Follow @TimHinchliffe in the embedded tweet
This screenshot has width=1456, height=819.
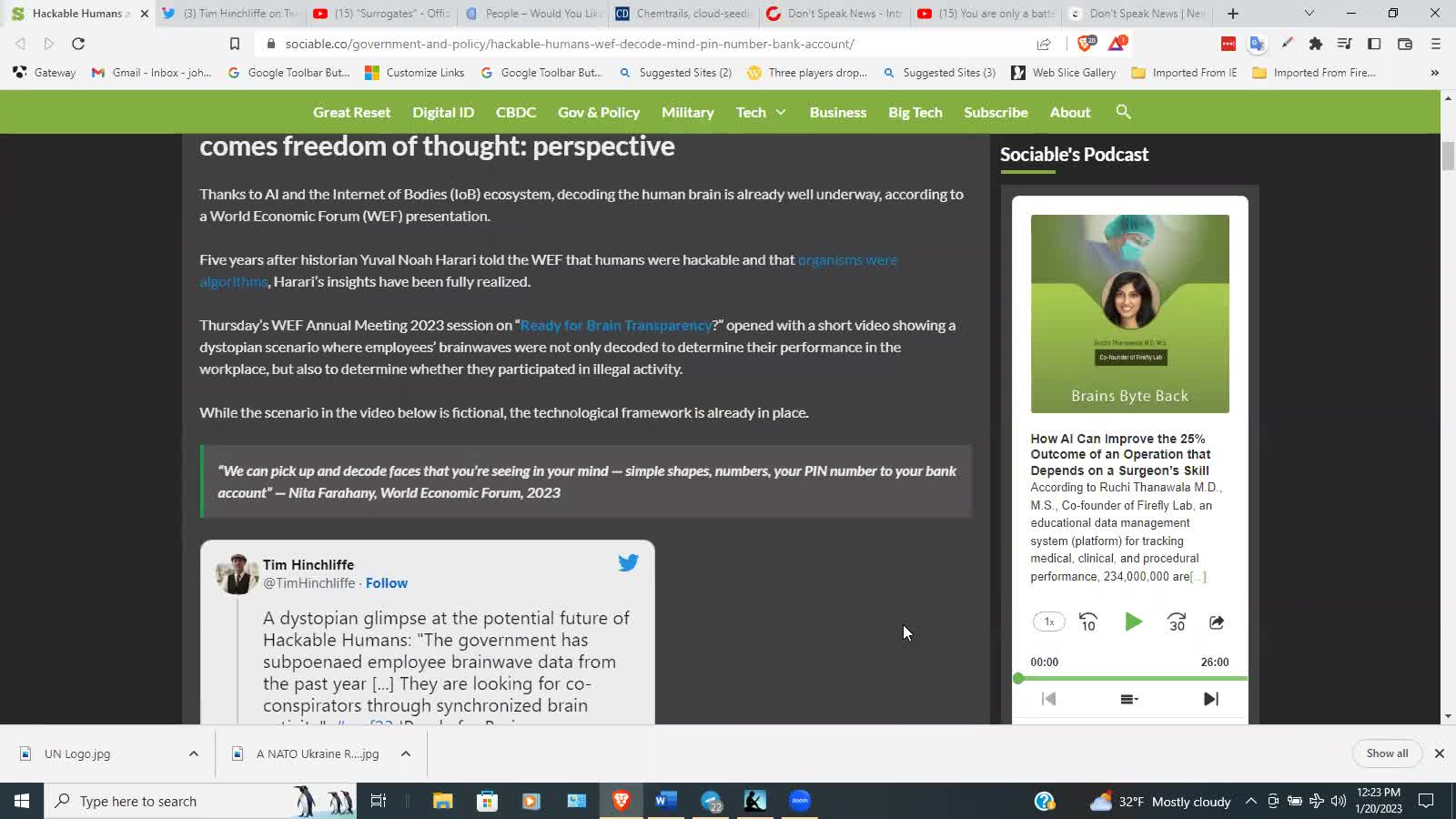(x=387, y=583)
